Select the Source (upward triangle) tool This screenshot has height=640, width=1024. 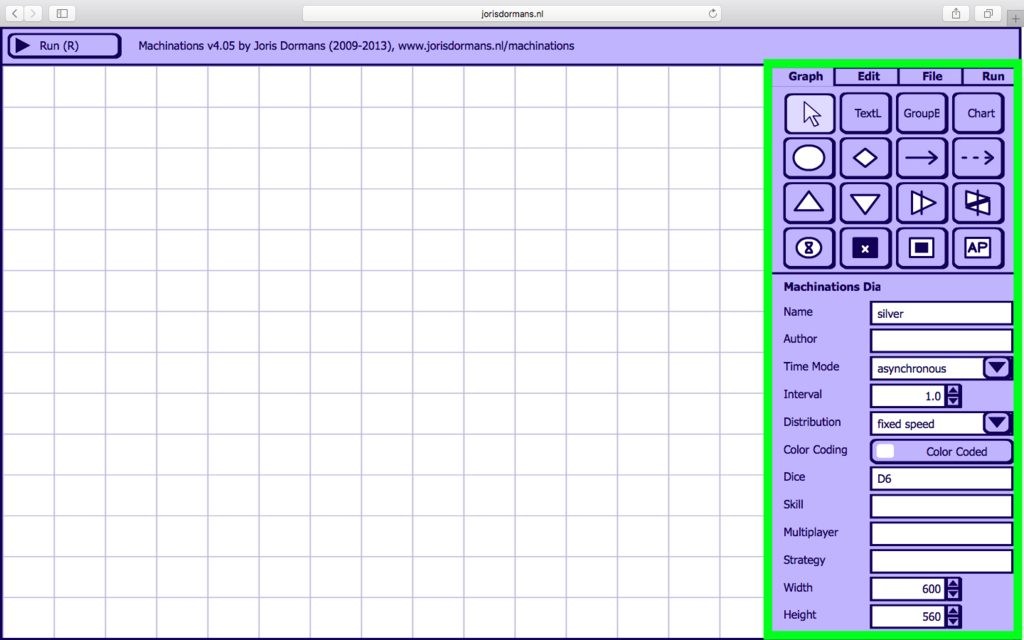809,203
